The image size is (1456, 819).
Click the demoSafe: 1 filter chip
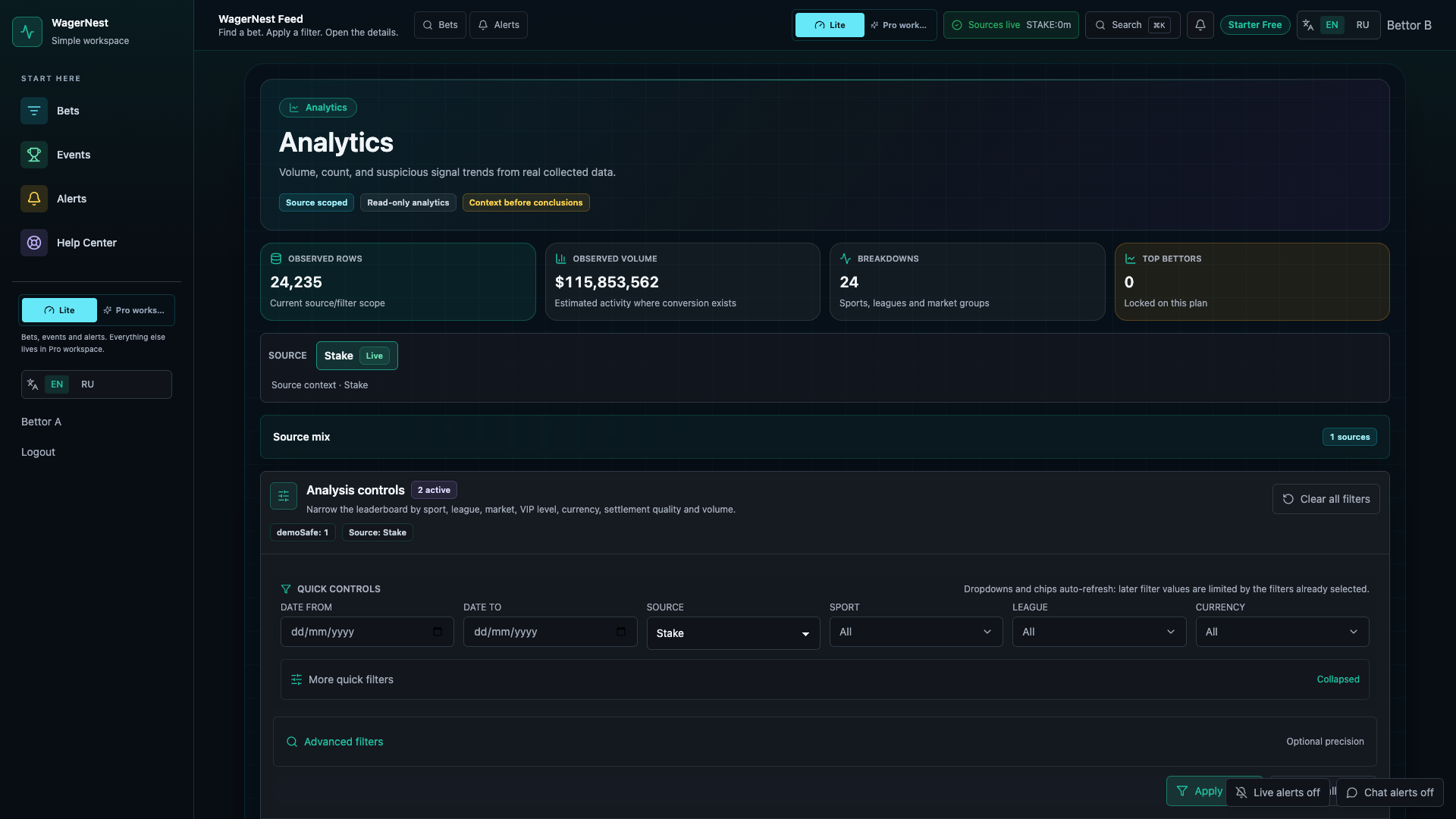(303, 532)
